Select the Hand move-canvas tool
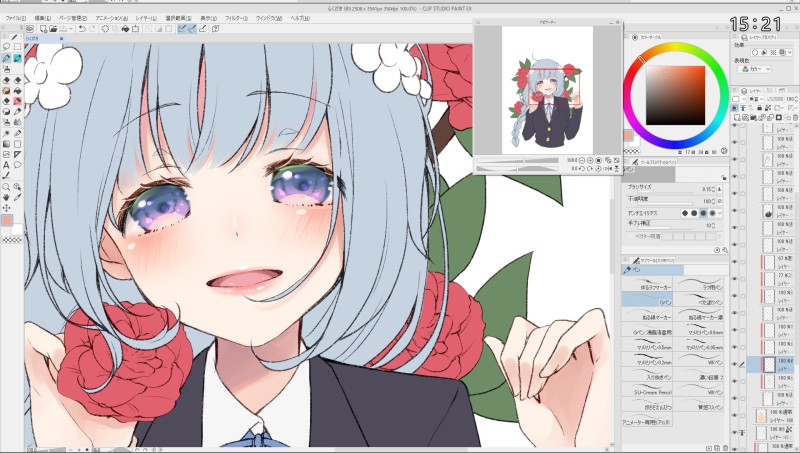 tap(6, 197)
